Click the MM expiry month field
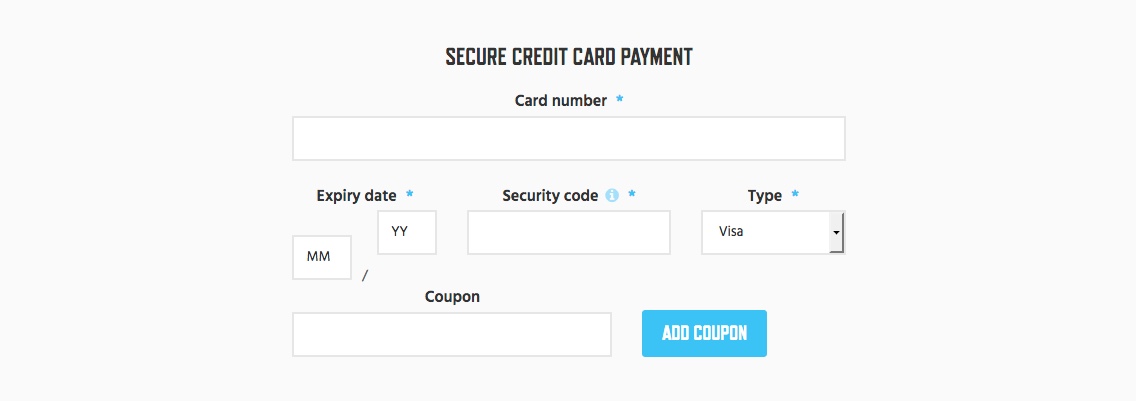Image resolution: width=1136 pixels, height=401 pixels. tap(322, 257)
